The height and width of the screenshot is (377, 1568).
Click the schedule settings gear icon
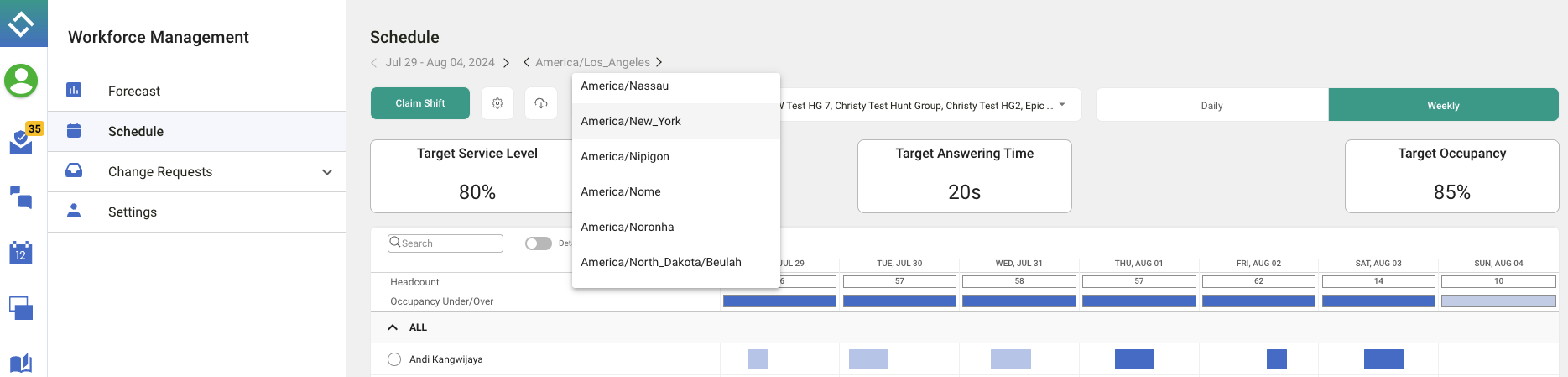point(497,103)
